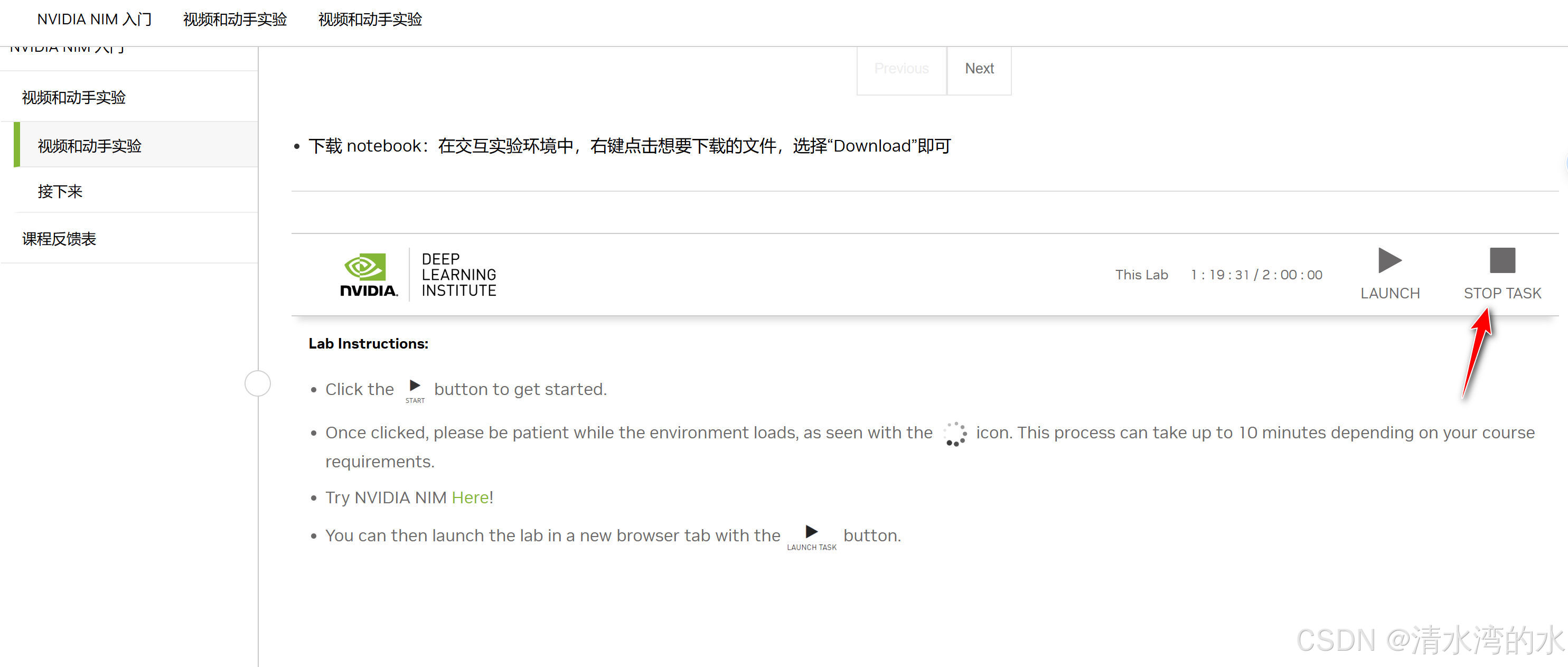Click the Deep Learning Institute text logo
This screenshot has height=667, width=1568.
pos(458,275)
